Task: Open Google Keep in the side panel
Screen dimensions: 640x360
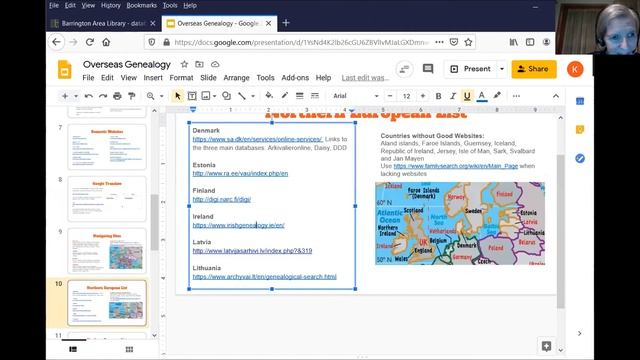Action: click(x=580, y=130)
